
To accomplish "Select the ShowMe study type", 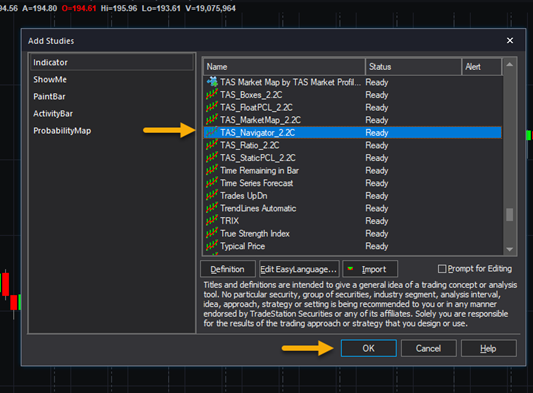I will click(x=50, y=80).
